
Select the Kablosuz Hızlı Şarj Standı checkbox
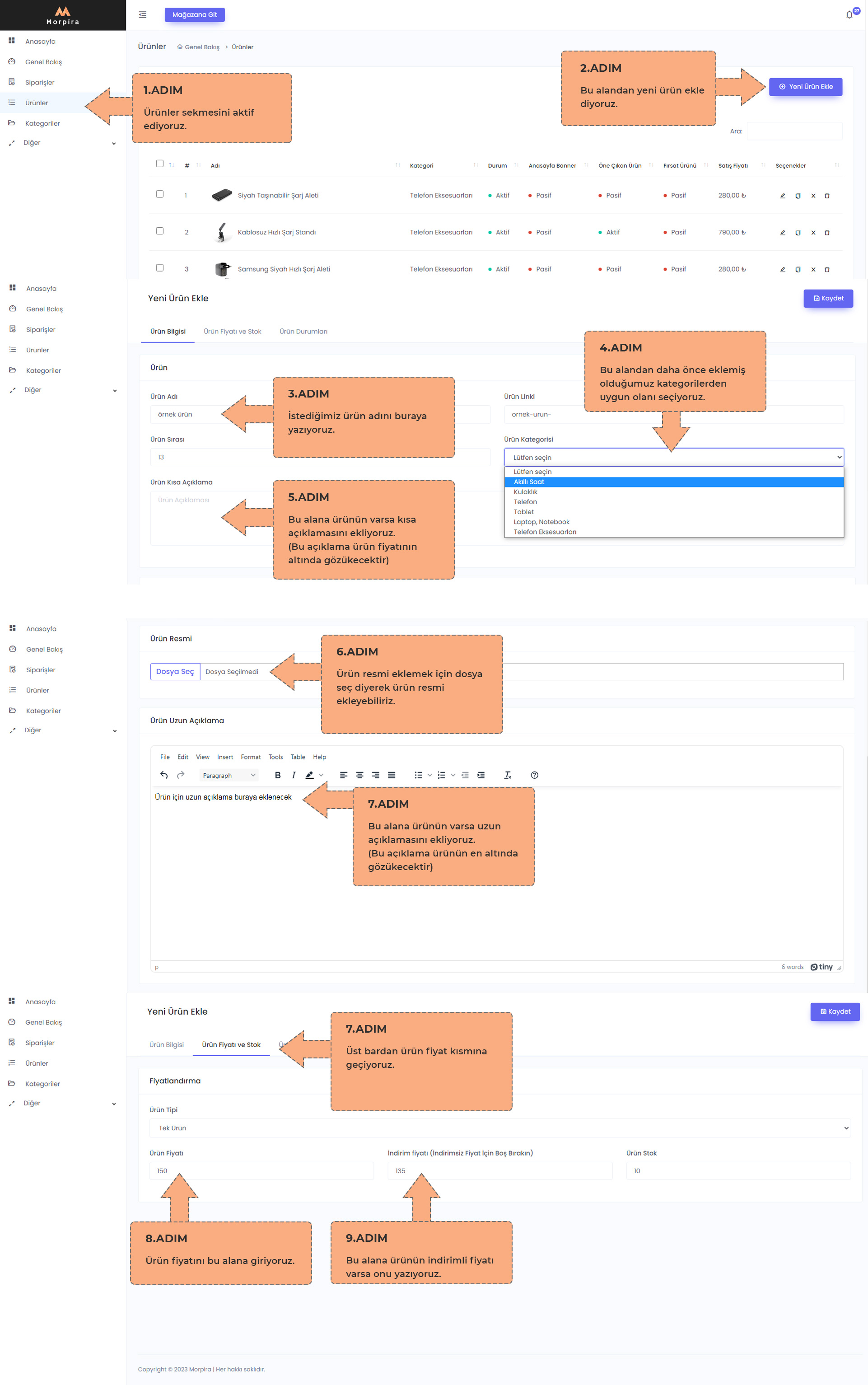[x=159, y=231]
